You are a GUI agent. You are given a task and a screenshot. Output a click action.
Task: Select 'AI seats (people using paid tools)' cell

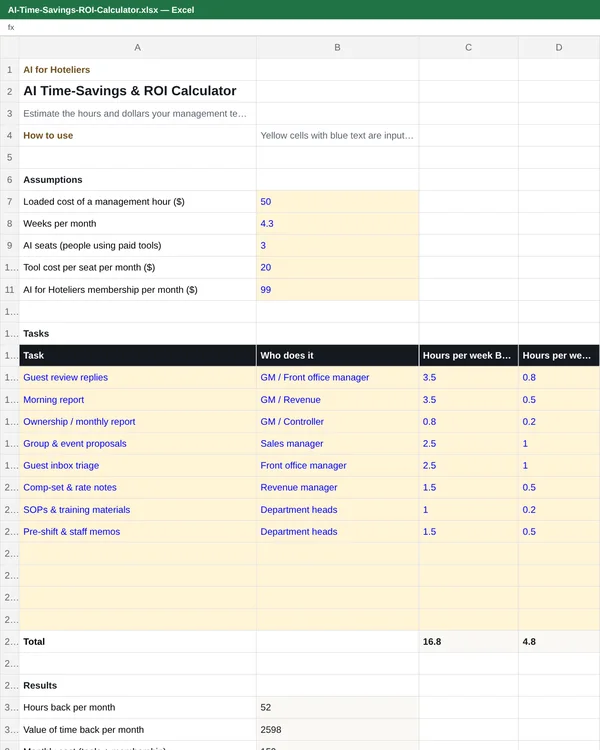(137, 245)
